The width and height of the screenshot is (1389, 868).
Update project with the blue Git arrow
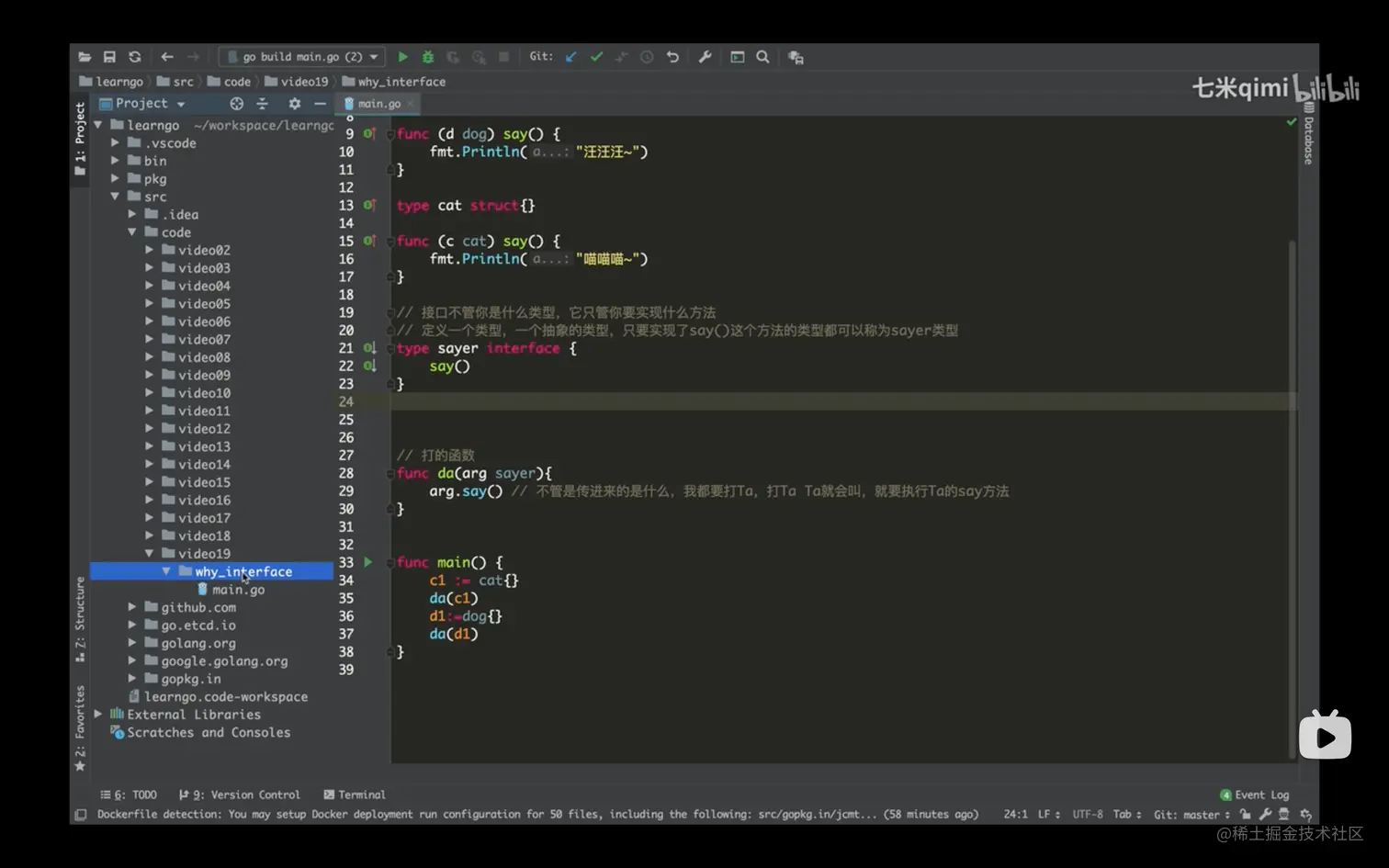coord(571,57)
